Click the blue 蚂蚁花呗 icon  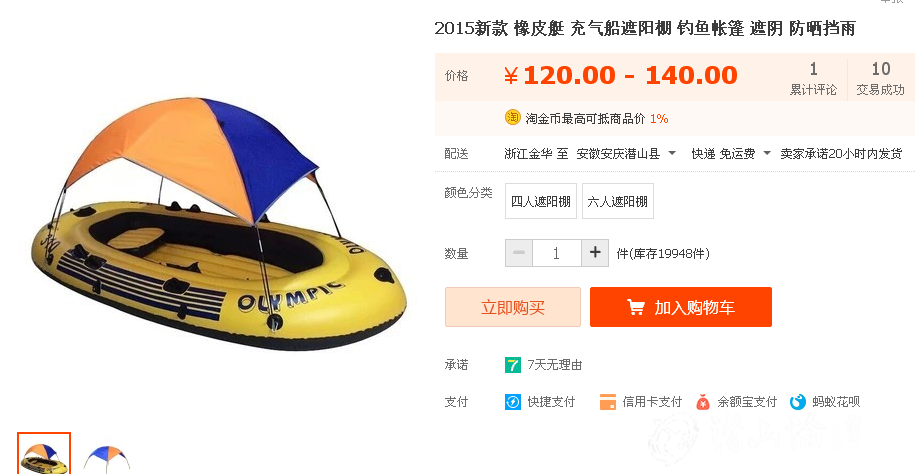coord(798,402)
